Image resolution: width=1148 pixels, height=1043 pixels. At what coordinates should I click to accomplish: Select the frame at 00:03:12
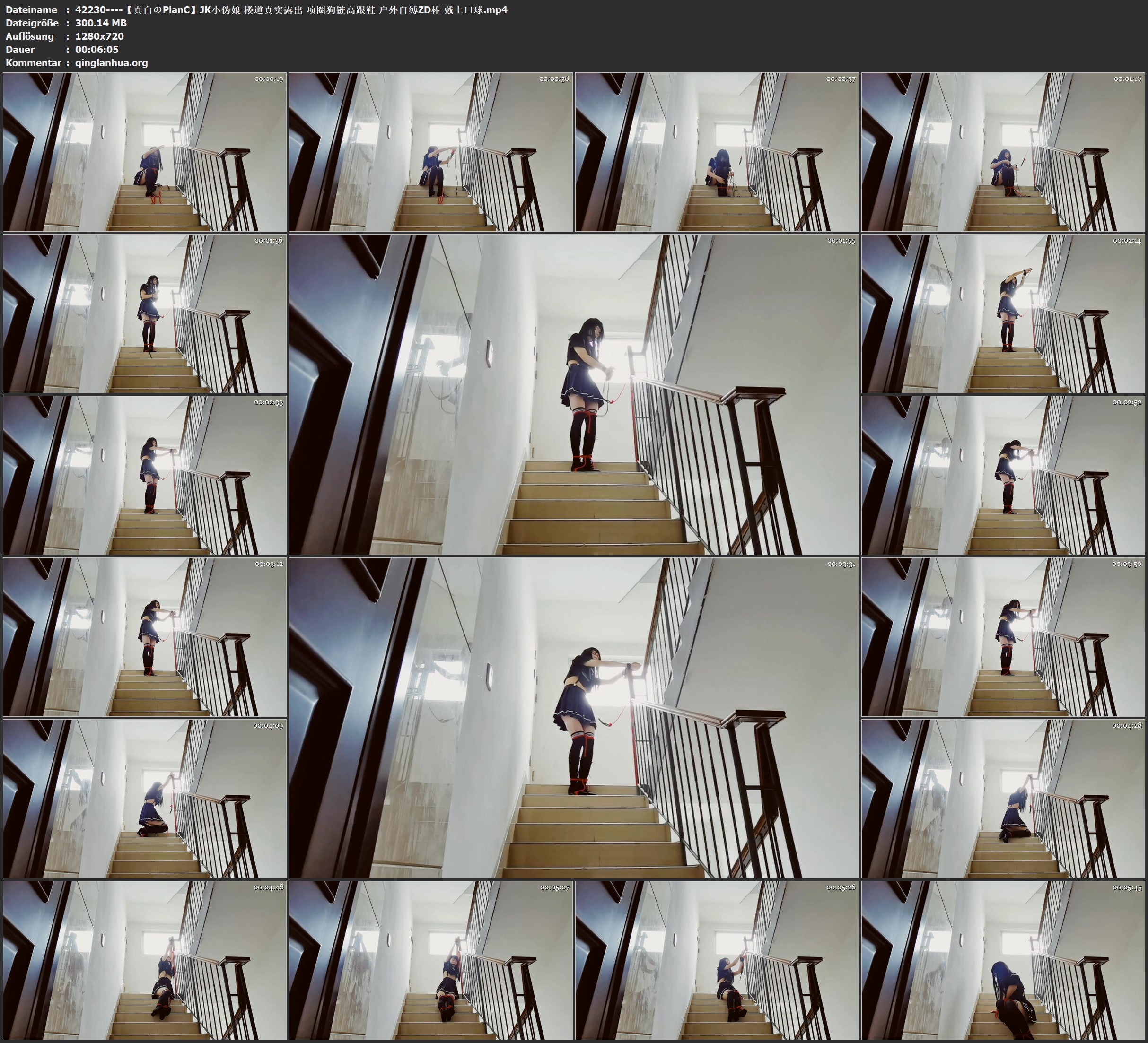click(145, 637)
